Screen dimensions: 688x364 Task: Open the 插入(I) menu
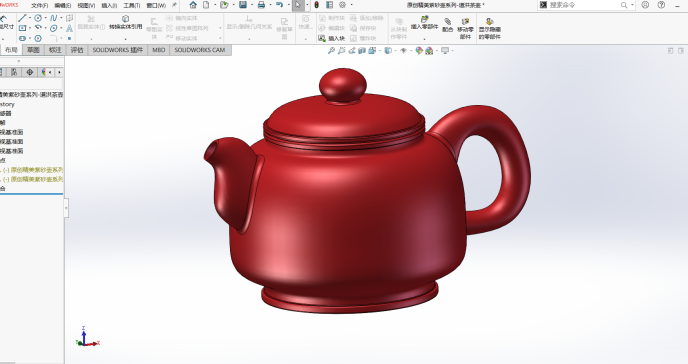tap(109, 5)
